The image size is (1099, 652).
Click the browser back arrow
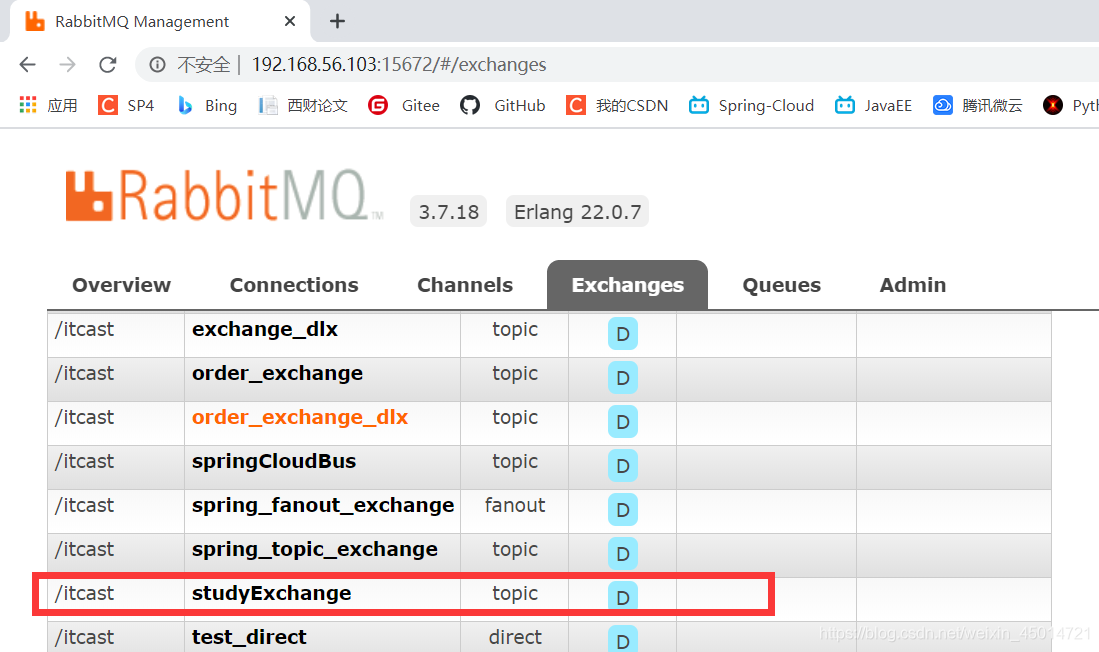(27, 64)
